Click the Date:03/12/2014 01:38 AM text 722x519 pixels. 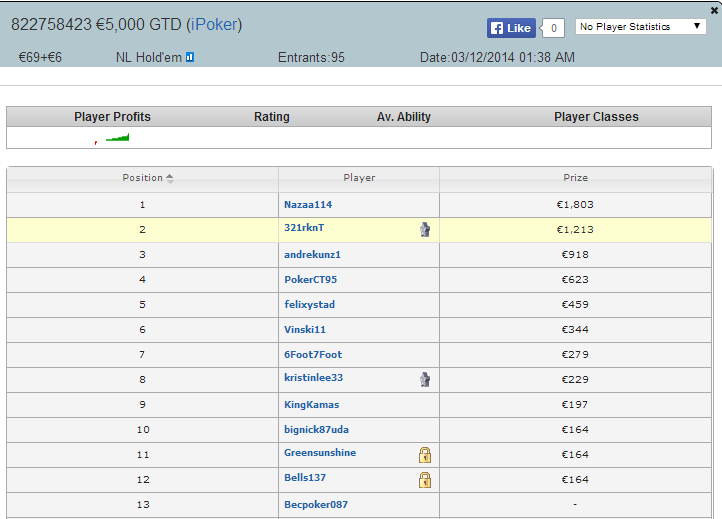[x=497, y=58]
